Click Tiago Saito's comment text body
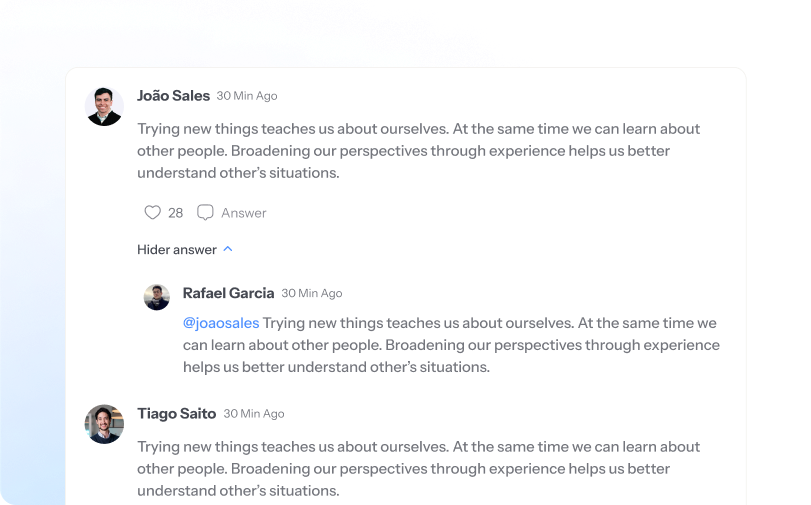 click(x=418, y=469)
